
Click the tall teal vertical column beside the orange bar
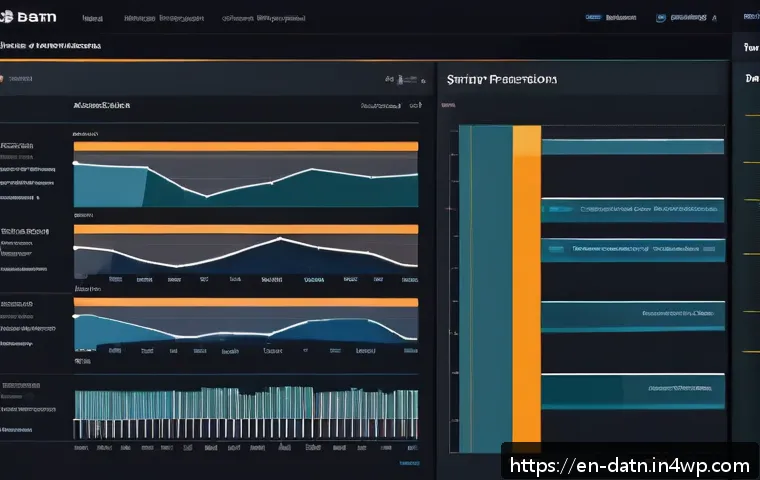click(x=486, y=289)
